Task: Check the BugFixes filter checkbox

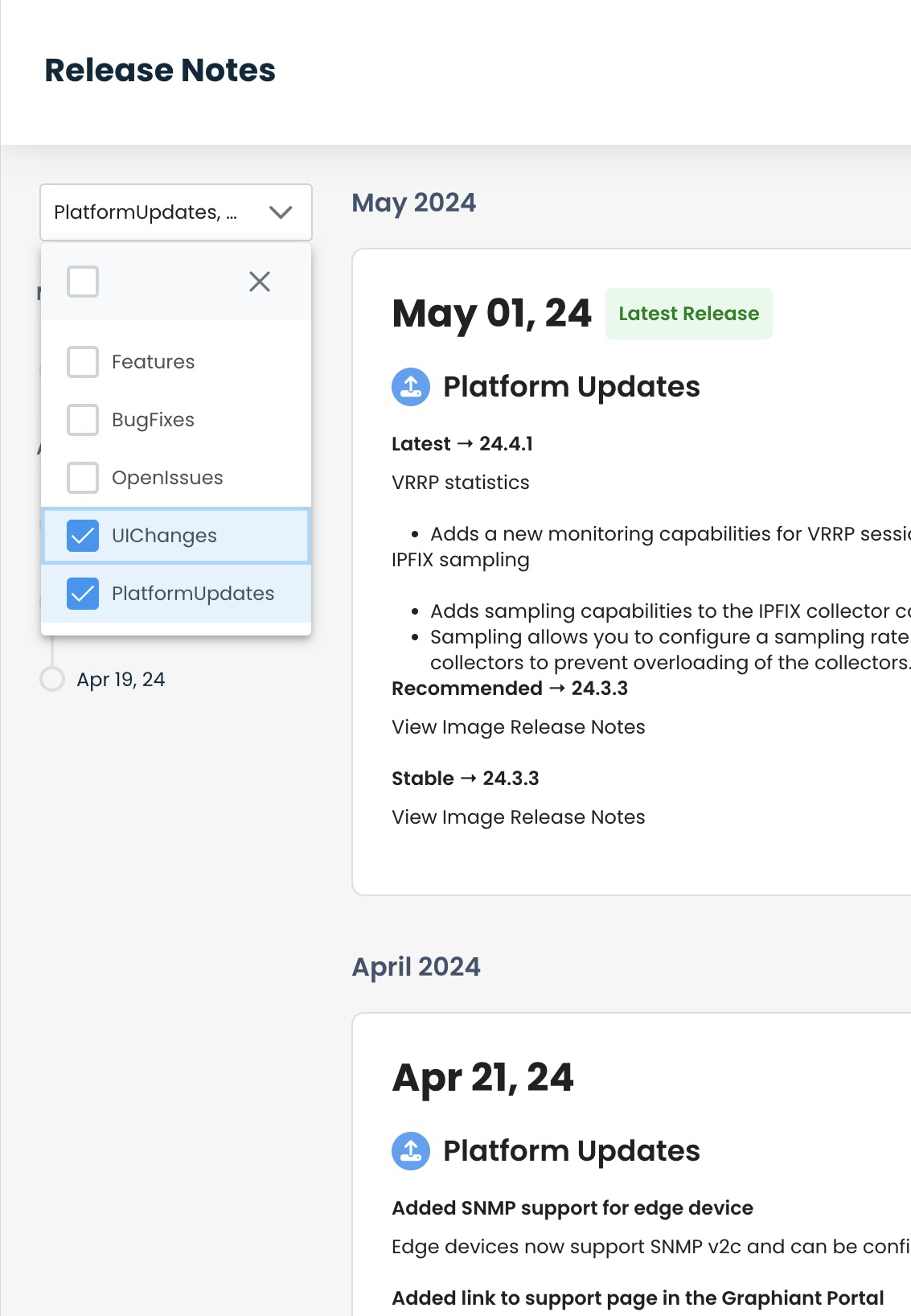Action: click(83, 420)
